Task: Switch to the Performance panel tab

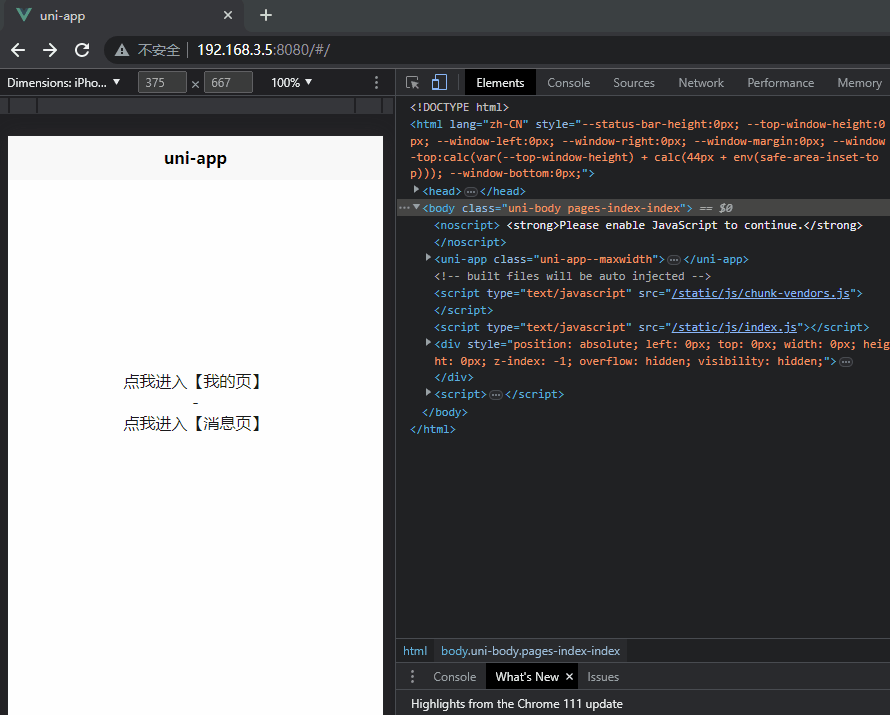Action: click(x=780, y=83)
